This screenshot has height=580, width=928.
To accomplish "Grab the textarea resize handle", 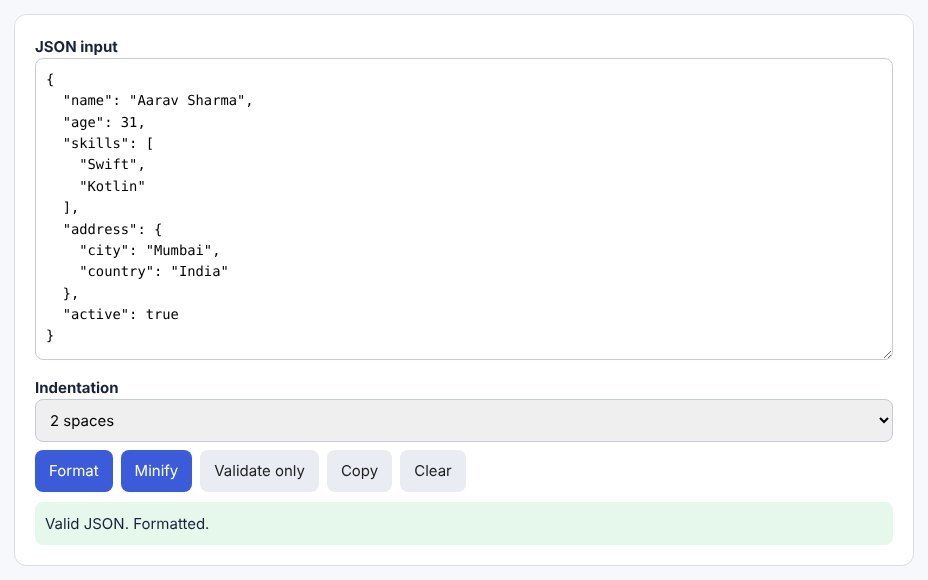I will 887,354.
